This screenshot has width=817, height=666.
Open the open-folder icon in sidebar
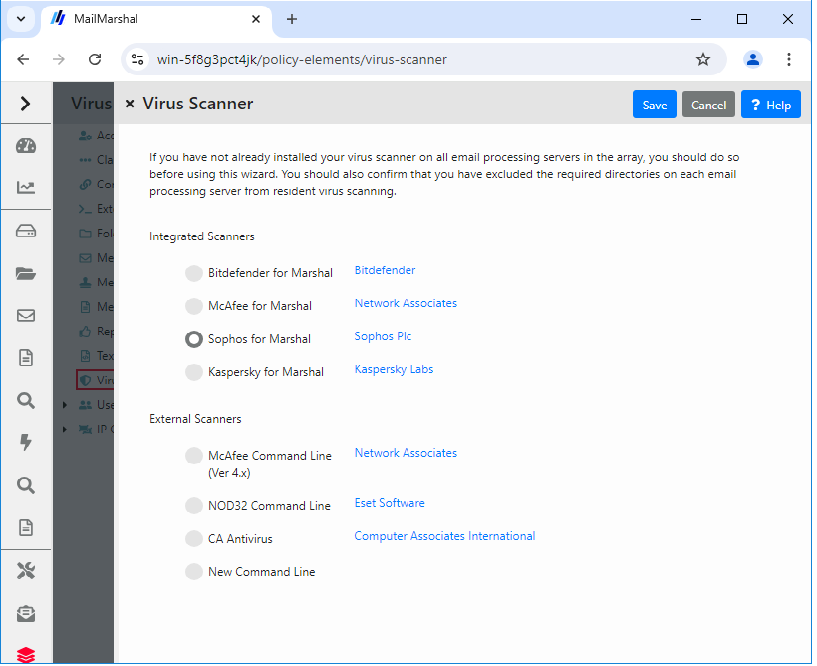click(x=26, y=273)
